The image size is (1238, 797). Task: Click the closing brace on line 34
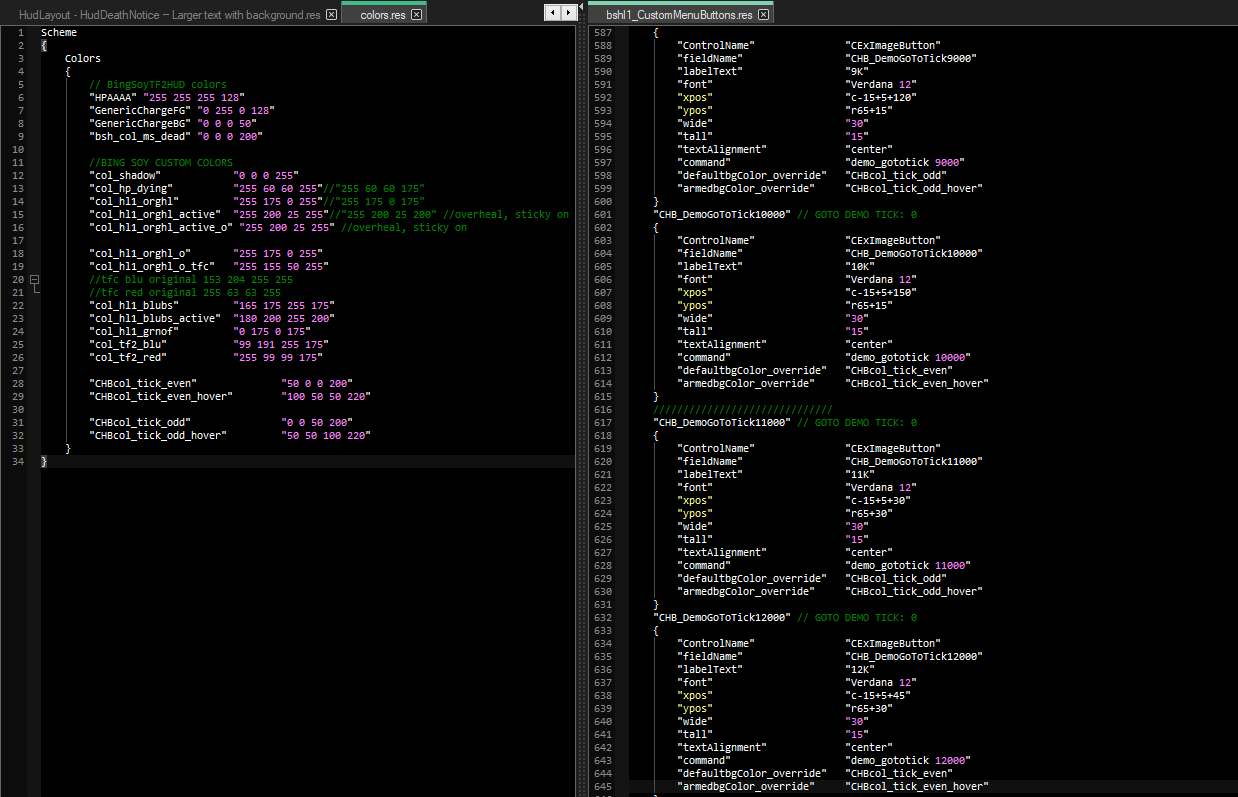pos(44,462)
